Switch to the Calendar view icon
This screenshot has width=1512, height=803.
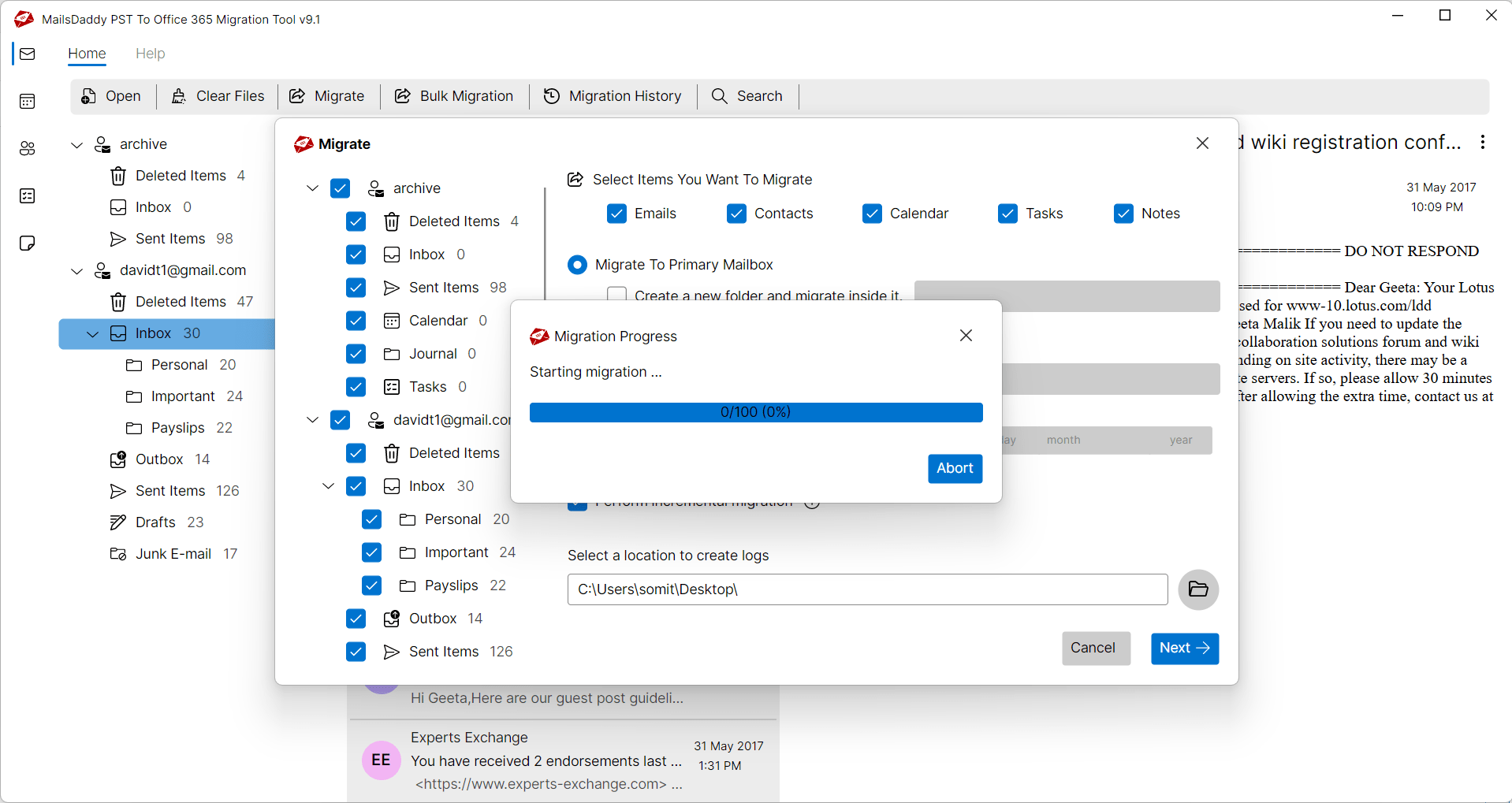(27, 102)
